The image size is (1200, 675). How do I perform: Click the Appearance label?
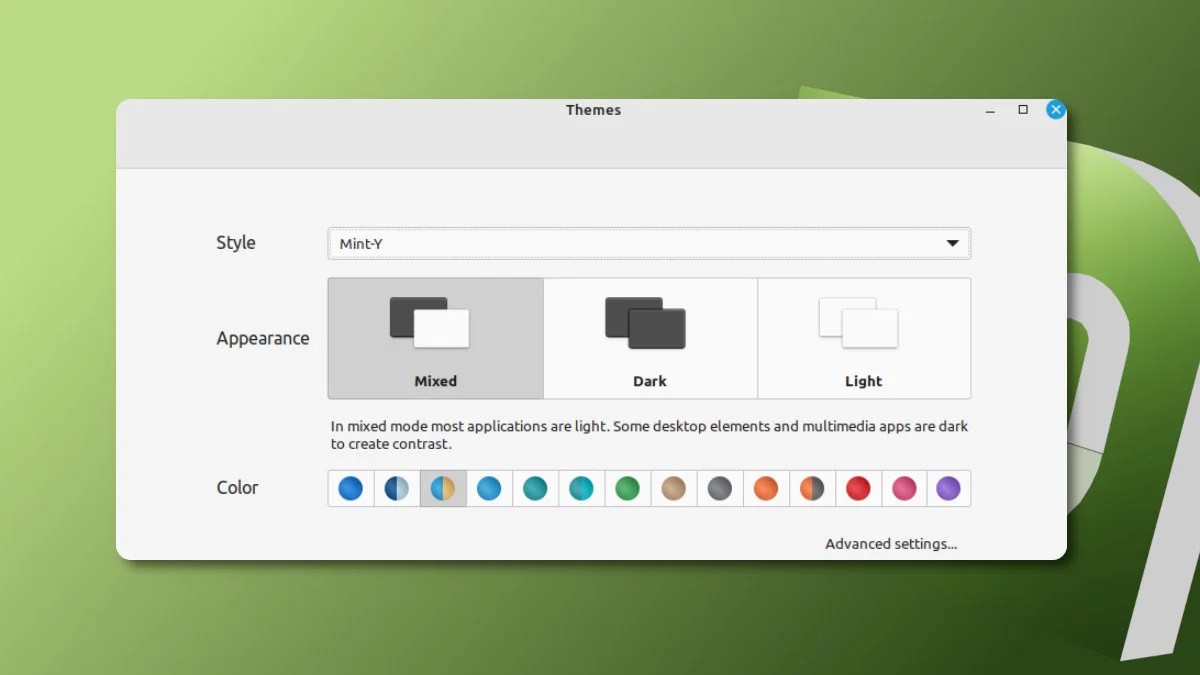coord(263,338)
